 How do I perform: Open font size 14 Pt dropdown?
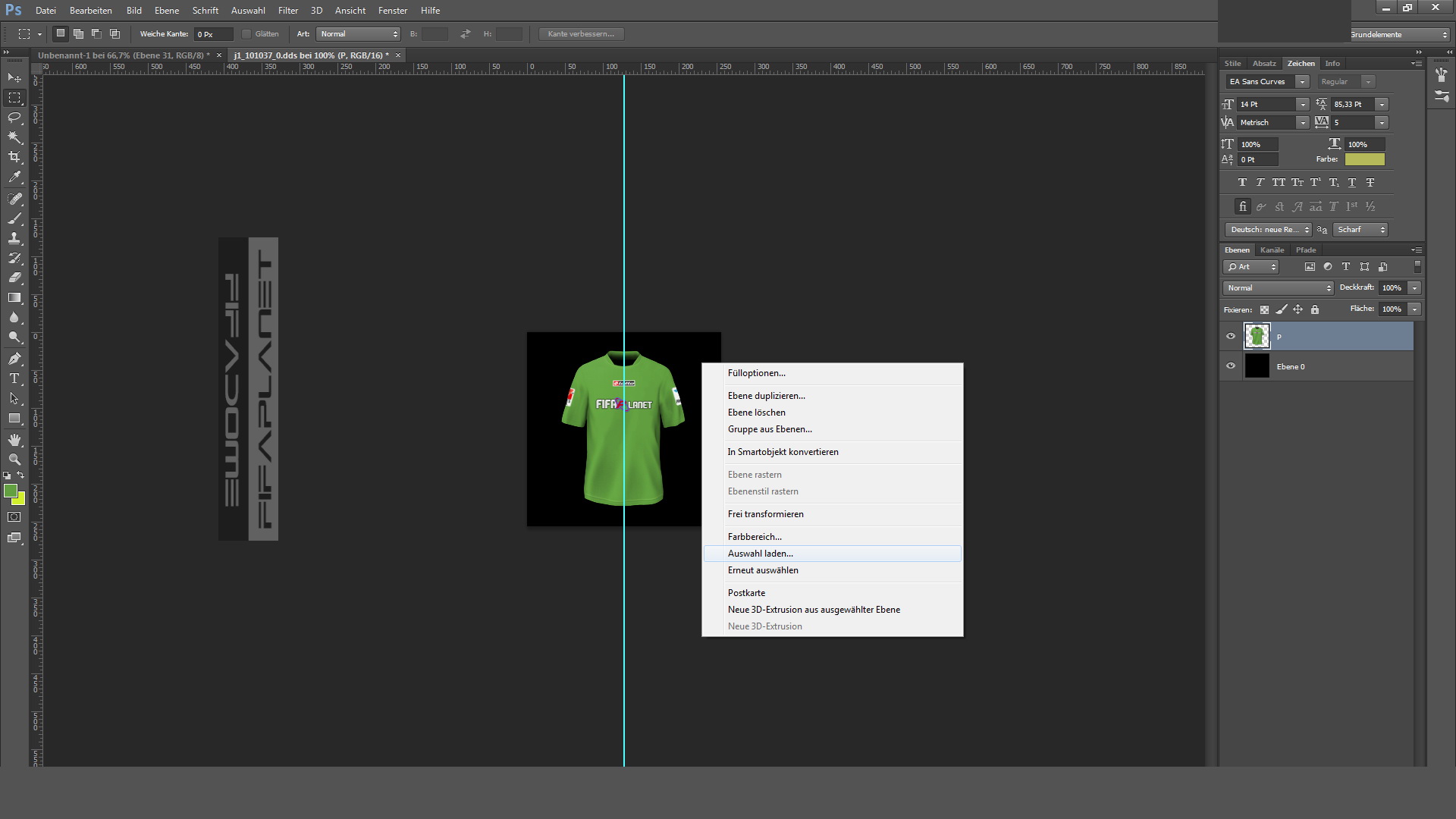click(x=1302, y=105)
